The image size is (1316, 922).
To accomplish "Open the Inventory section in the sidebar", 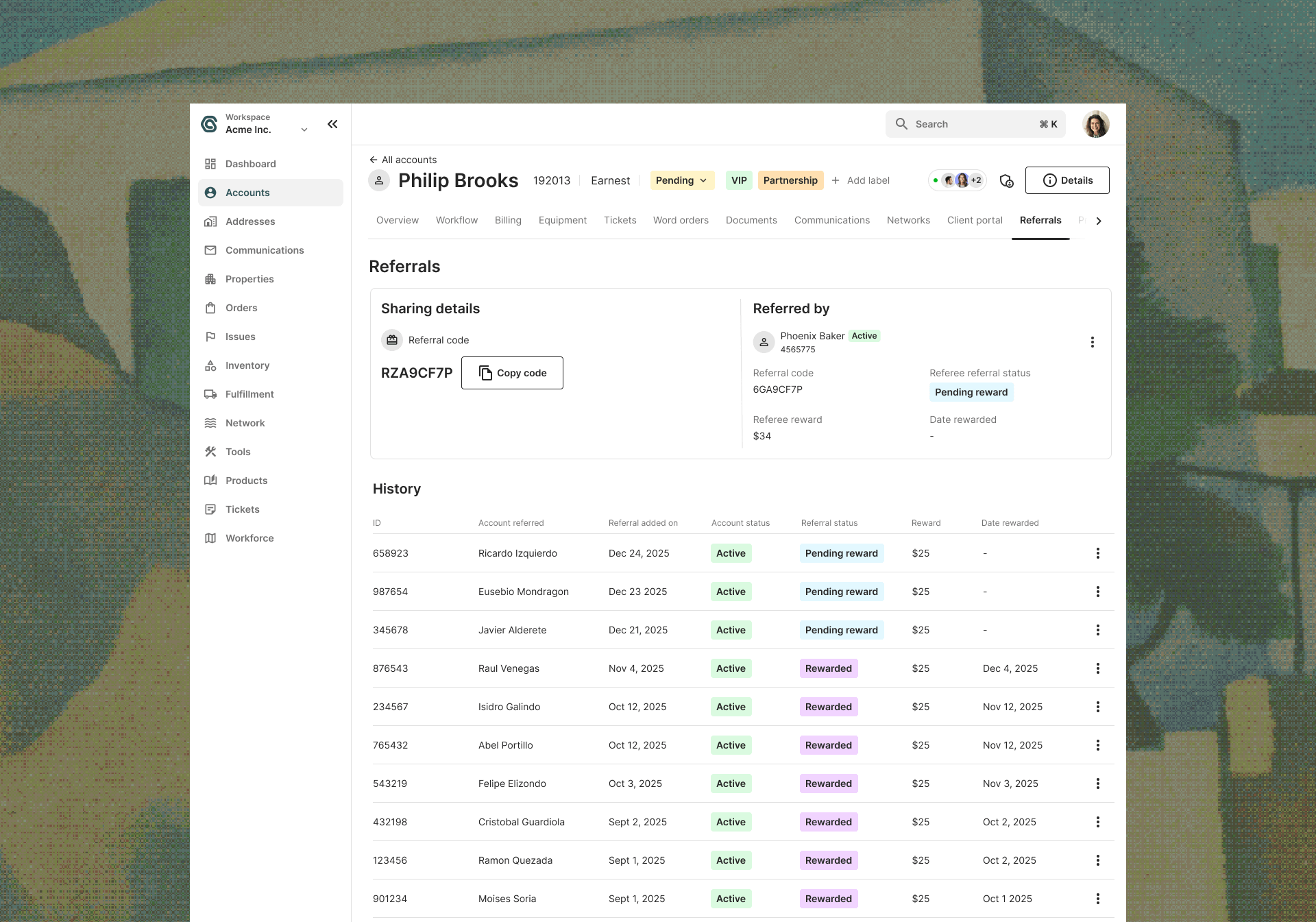I will (x=247, y=365).
